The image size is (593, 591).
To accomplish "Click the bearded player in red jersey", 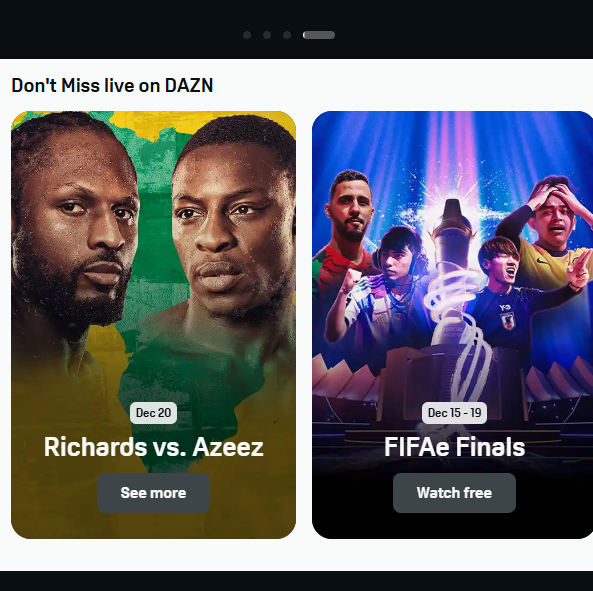I will 350,208.
